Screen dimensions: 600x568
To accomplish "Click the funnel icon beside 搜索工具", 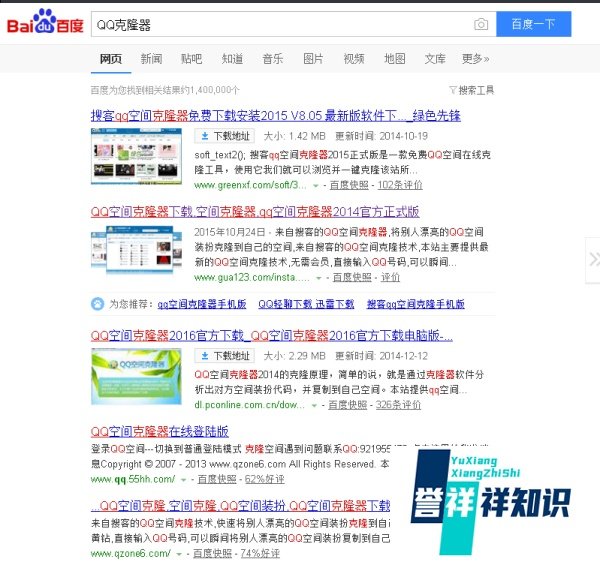I will 453,90.
